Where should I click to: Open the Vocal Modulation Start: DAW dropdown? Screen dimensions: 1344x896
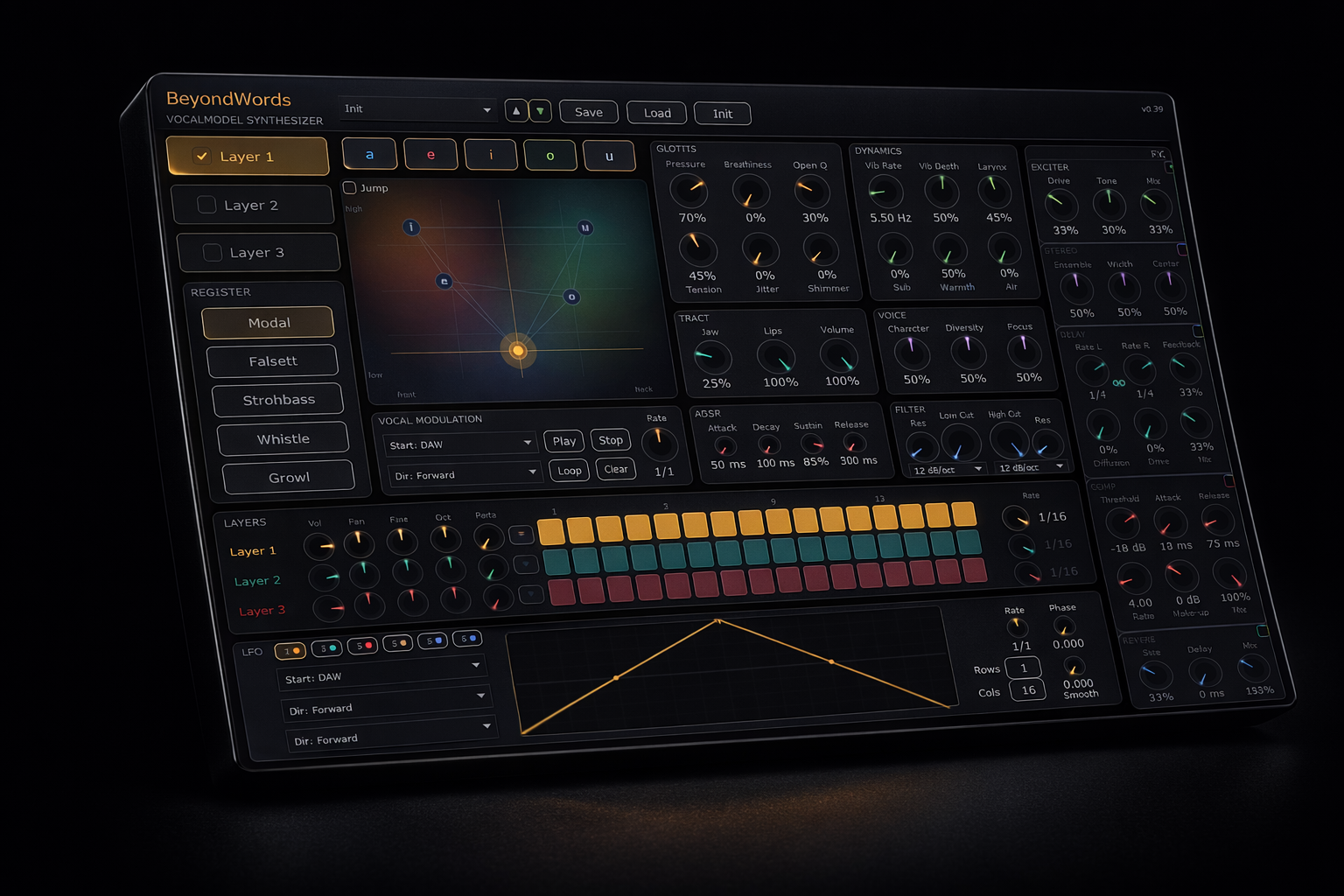coord(460,444)
